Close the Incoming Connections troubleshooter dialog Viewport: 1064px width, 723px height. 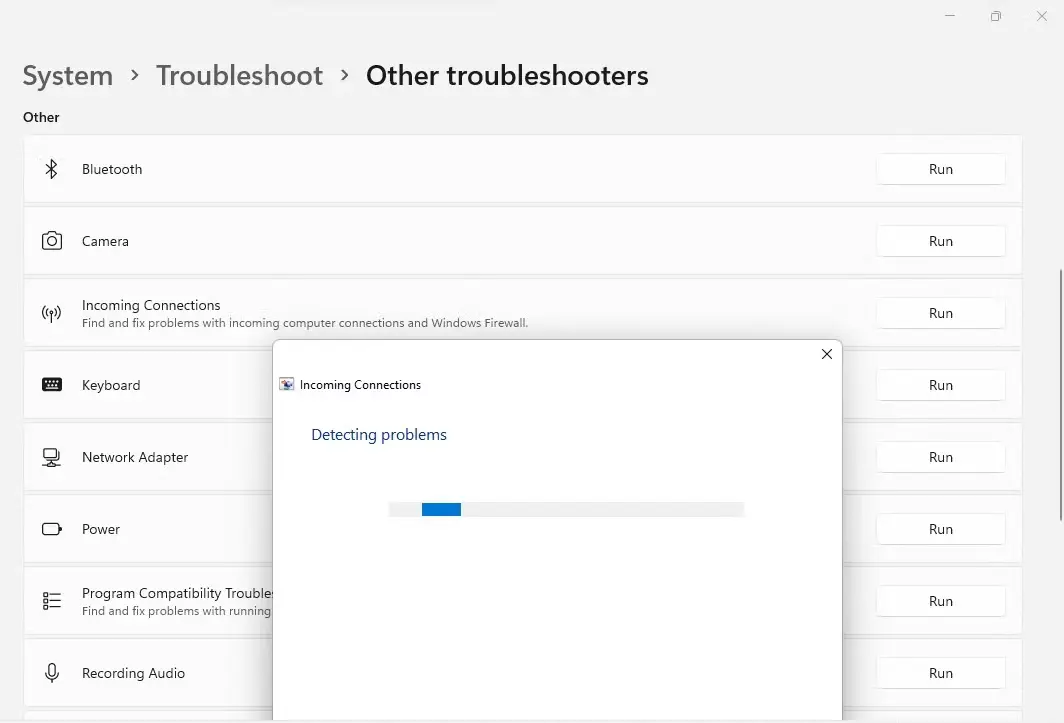coord(826,354)
